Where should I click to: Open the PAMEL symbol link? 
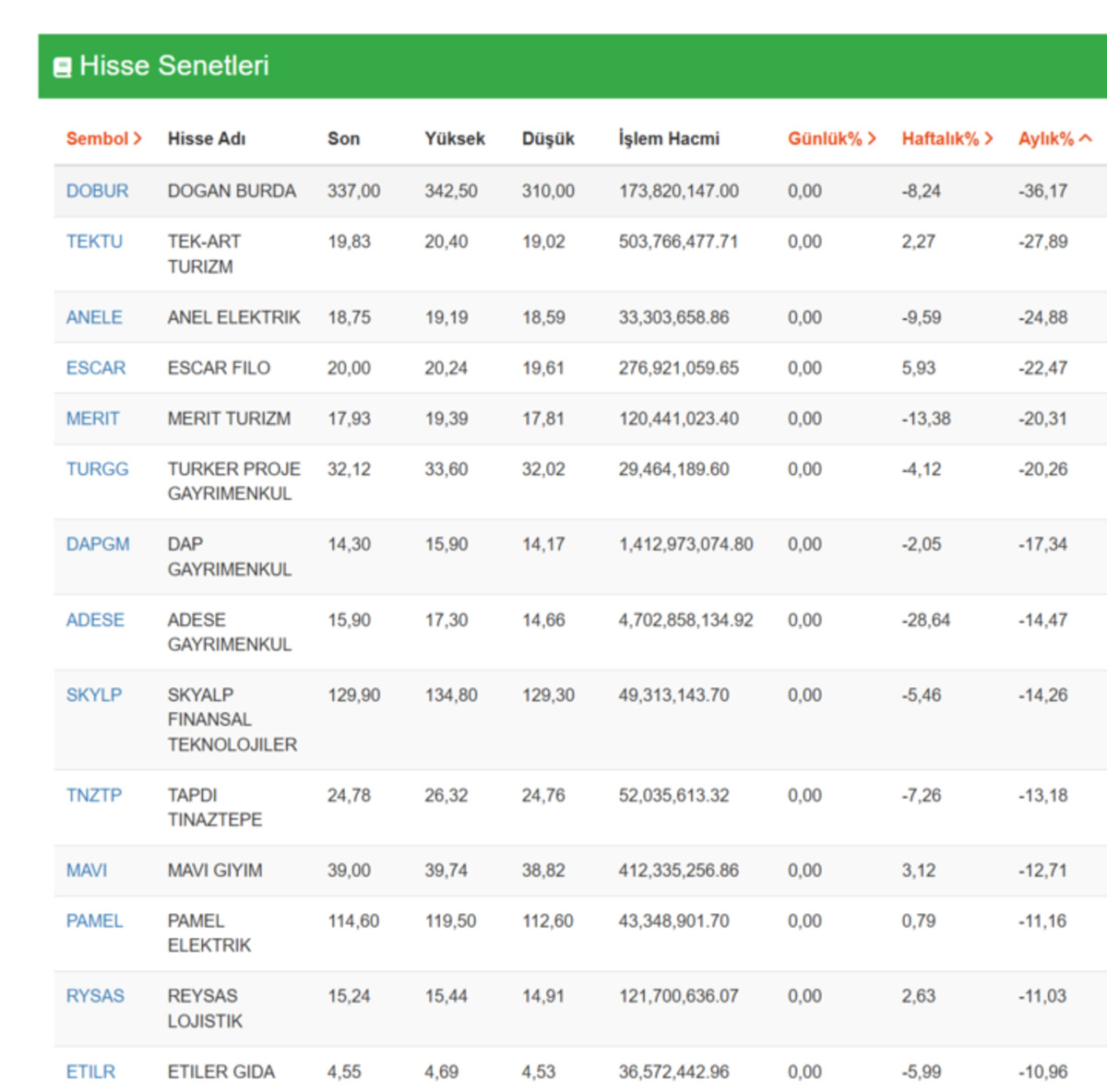point(94,920)
